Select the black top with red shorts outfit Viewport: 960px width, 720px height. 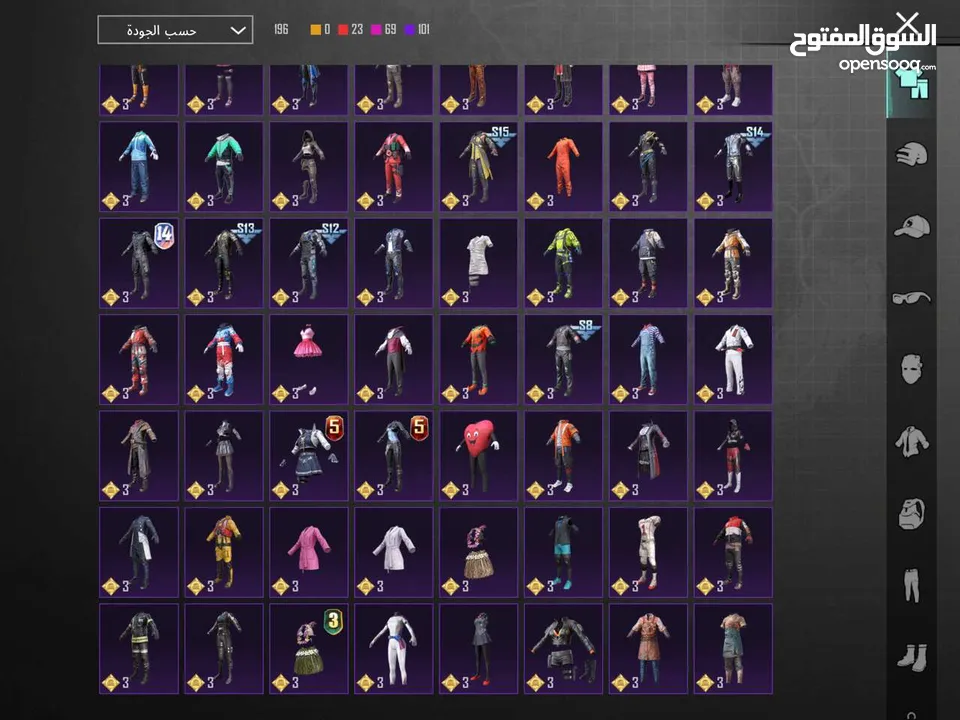(x=733, y=456)
